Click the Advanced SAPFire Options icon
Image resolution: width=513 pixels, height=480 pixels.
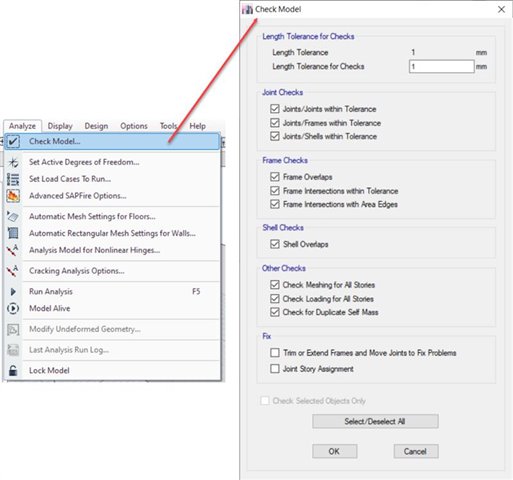(13, 196)
